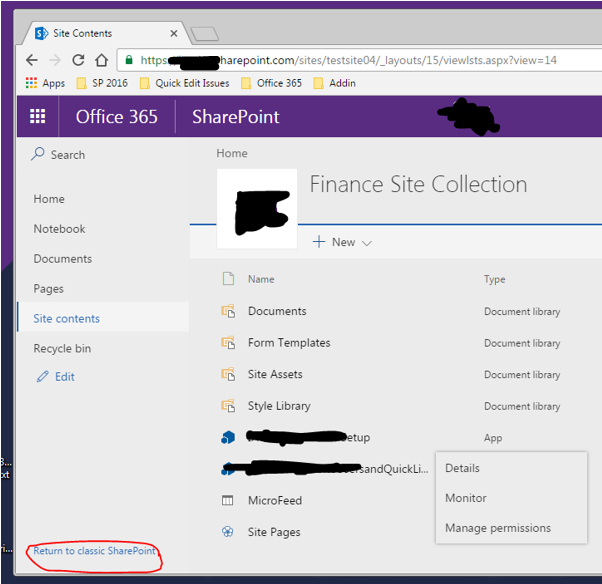The width and height of the screenshot is (602, 584).
Task: Open a new browser tab
Action: click(205, 34)
